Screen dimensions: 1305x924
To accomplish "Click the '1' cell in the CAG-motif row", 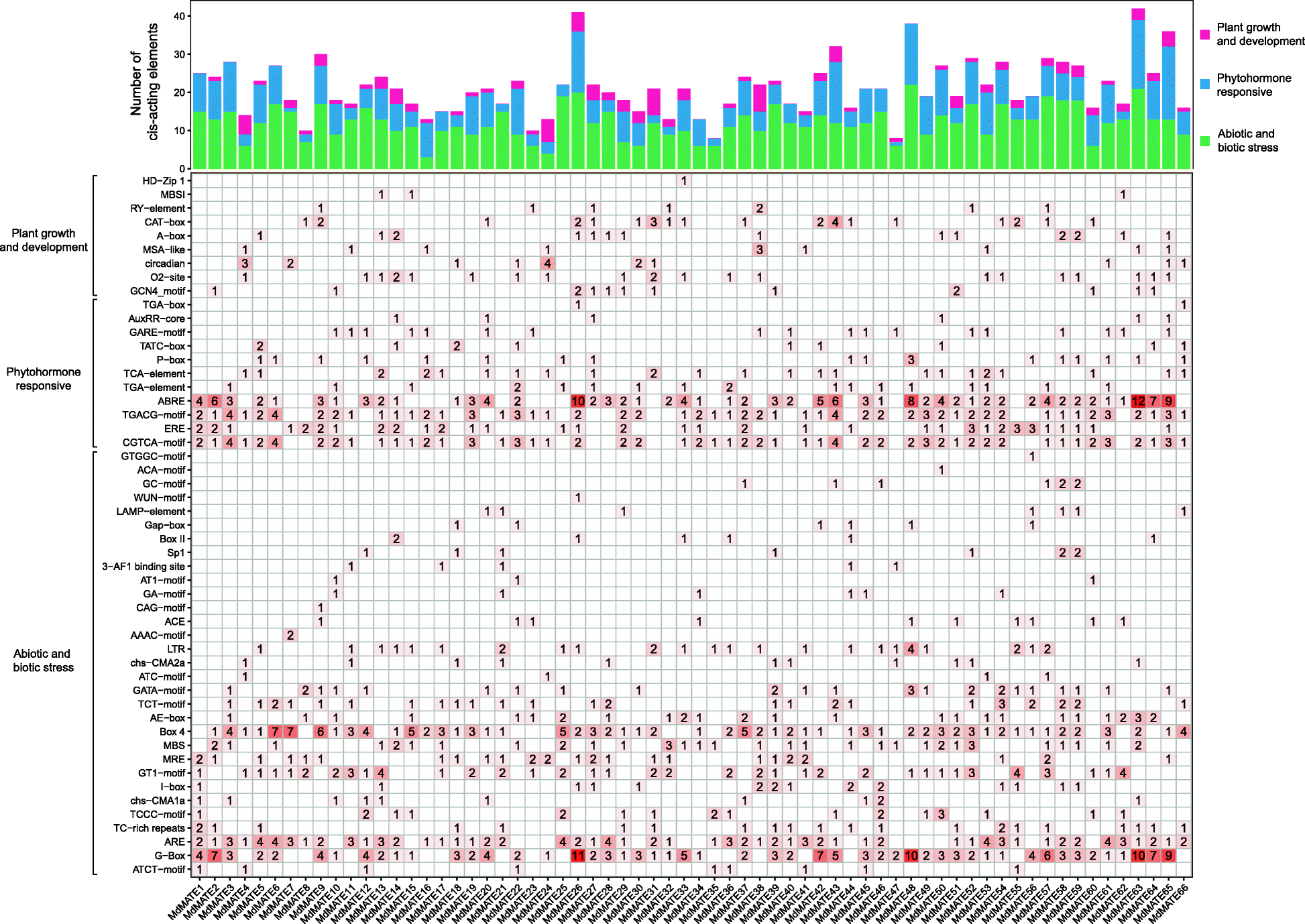I will point(321,608).
